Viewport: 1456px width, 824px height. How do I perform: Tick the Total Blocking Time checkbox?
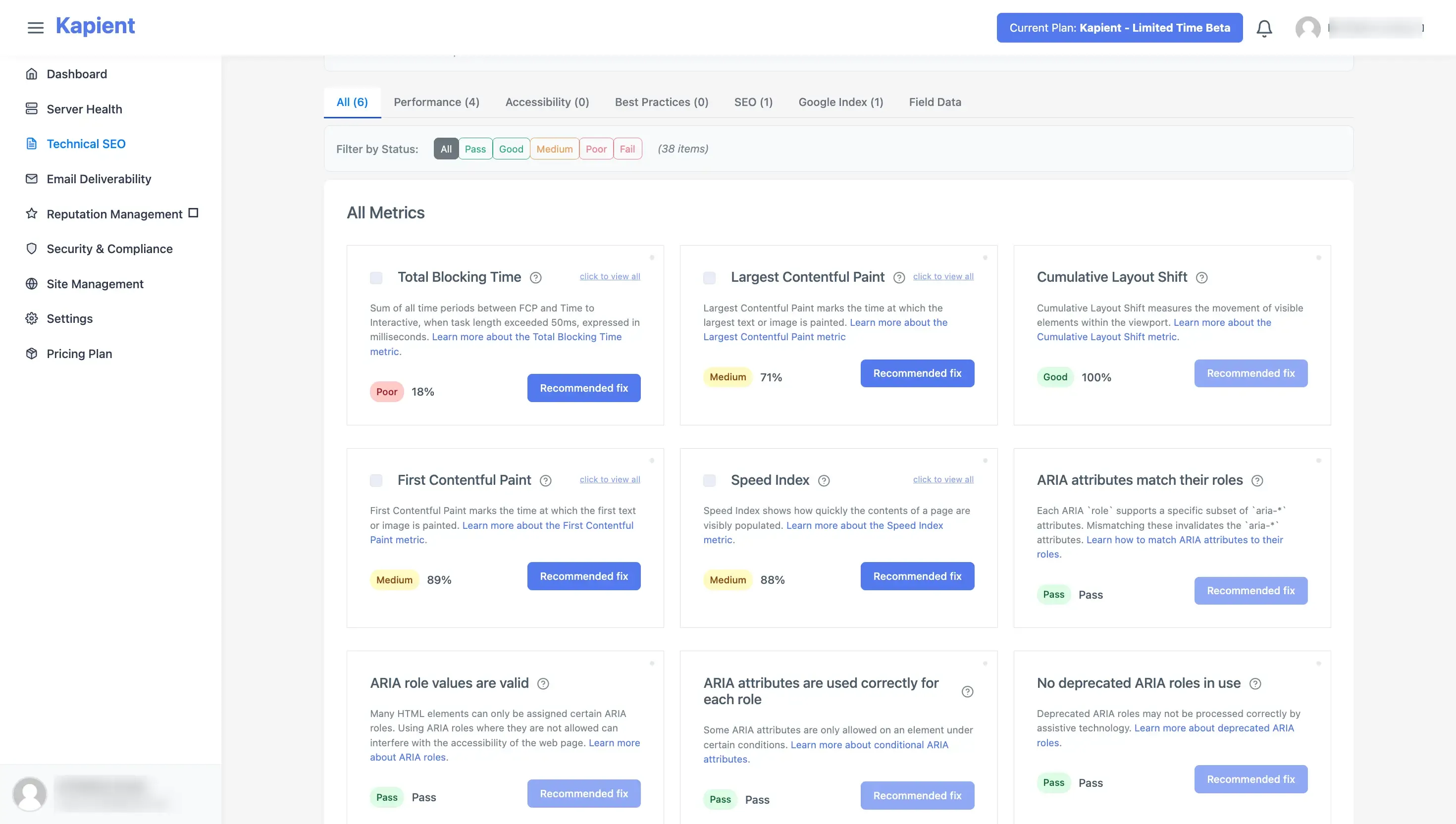tap(376, 278)
